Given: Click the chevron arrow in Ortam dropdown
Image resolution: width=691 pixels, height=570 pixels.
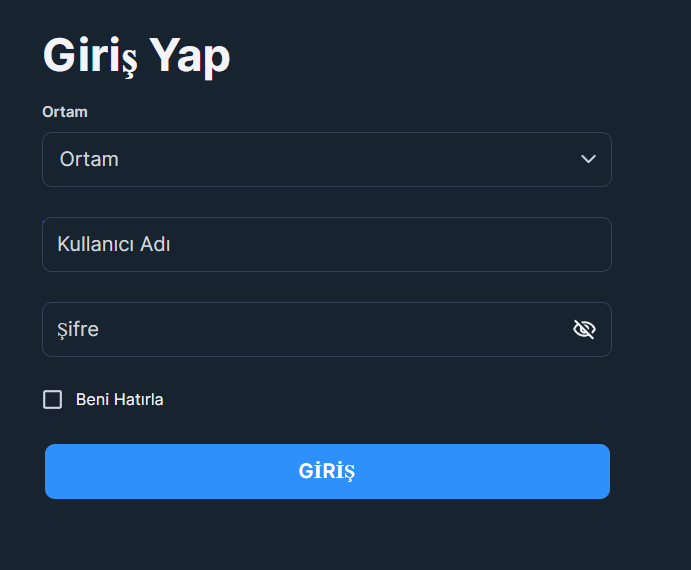Looking at the screenshot, I should (x=588, y=159).
